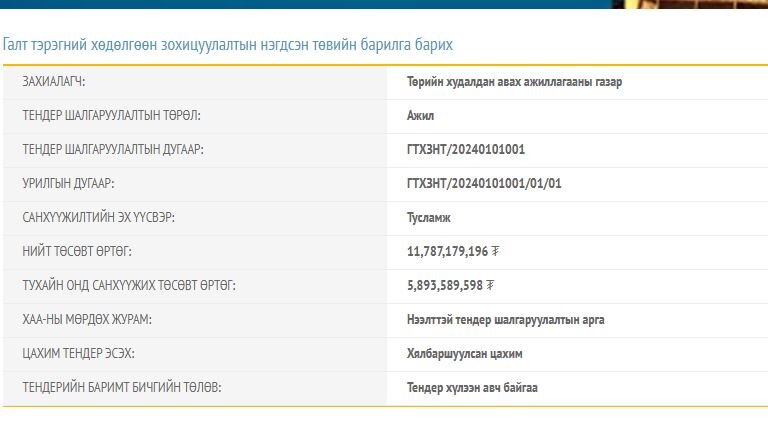Click the Тендер хүлээн авч байгаа status
The image size is (768, 428).
click(x=472, y=388)
